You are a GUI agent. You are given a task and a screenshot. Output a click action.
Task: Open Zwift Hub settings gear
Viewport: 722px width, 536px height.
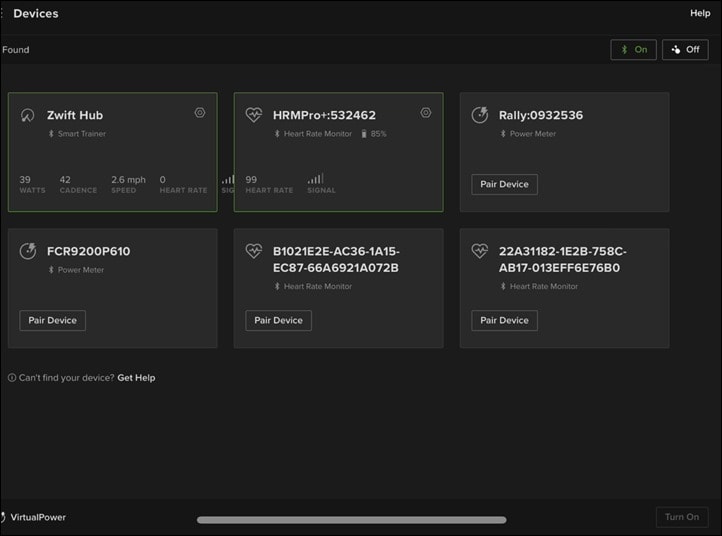pos(200,112)
